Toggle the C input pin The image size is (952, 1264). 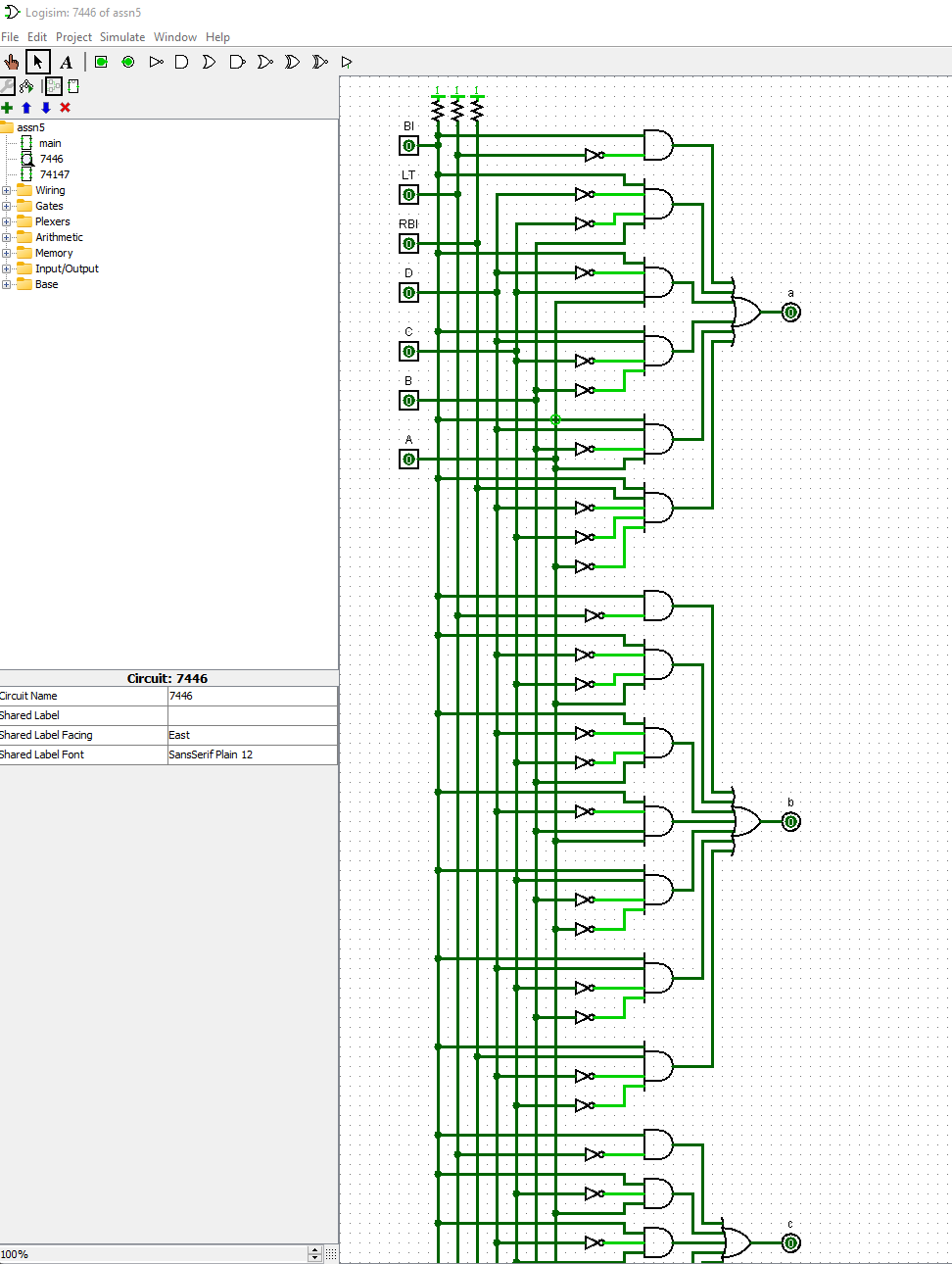point(408,352)
